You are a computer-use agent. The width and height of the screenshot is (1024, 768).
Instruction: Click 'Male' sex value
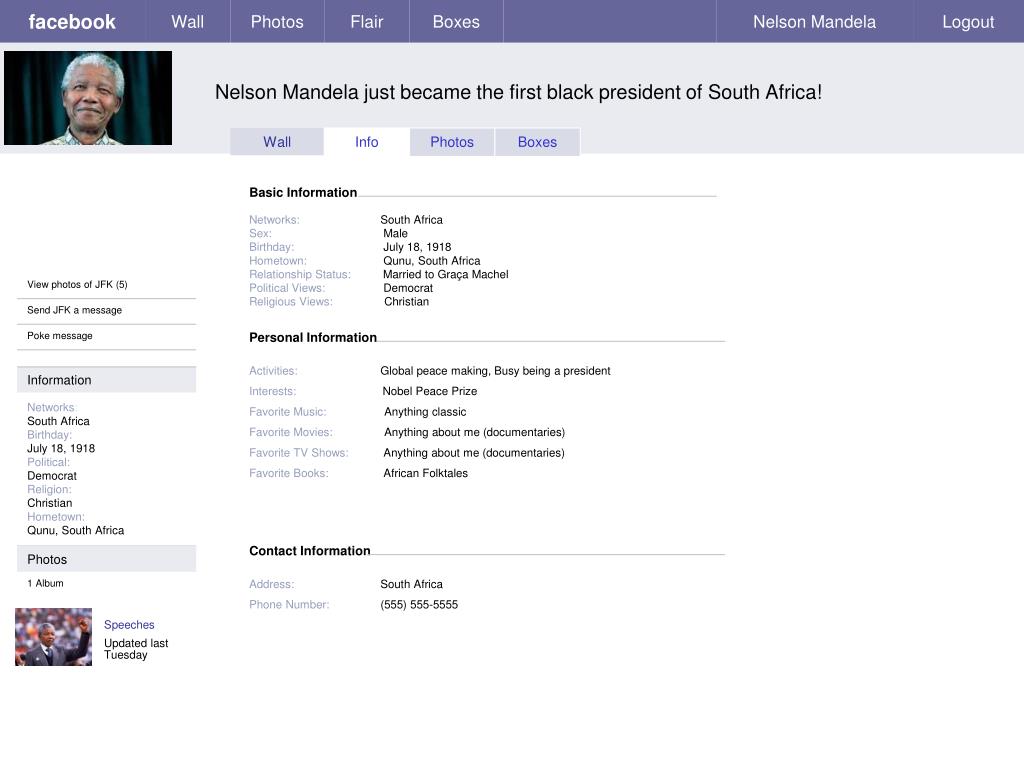pyautogui.click(x=395, y=233)
